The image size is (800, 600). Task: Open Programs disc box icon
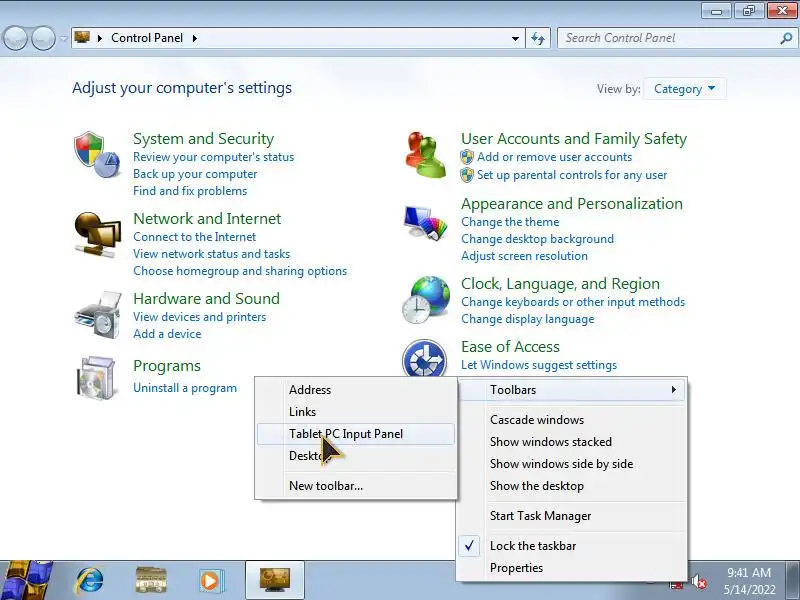click(x=96, y=378)
